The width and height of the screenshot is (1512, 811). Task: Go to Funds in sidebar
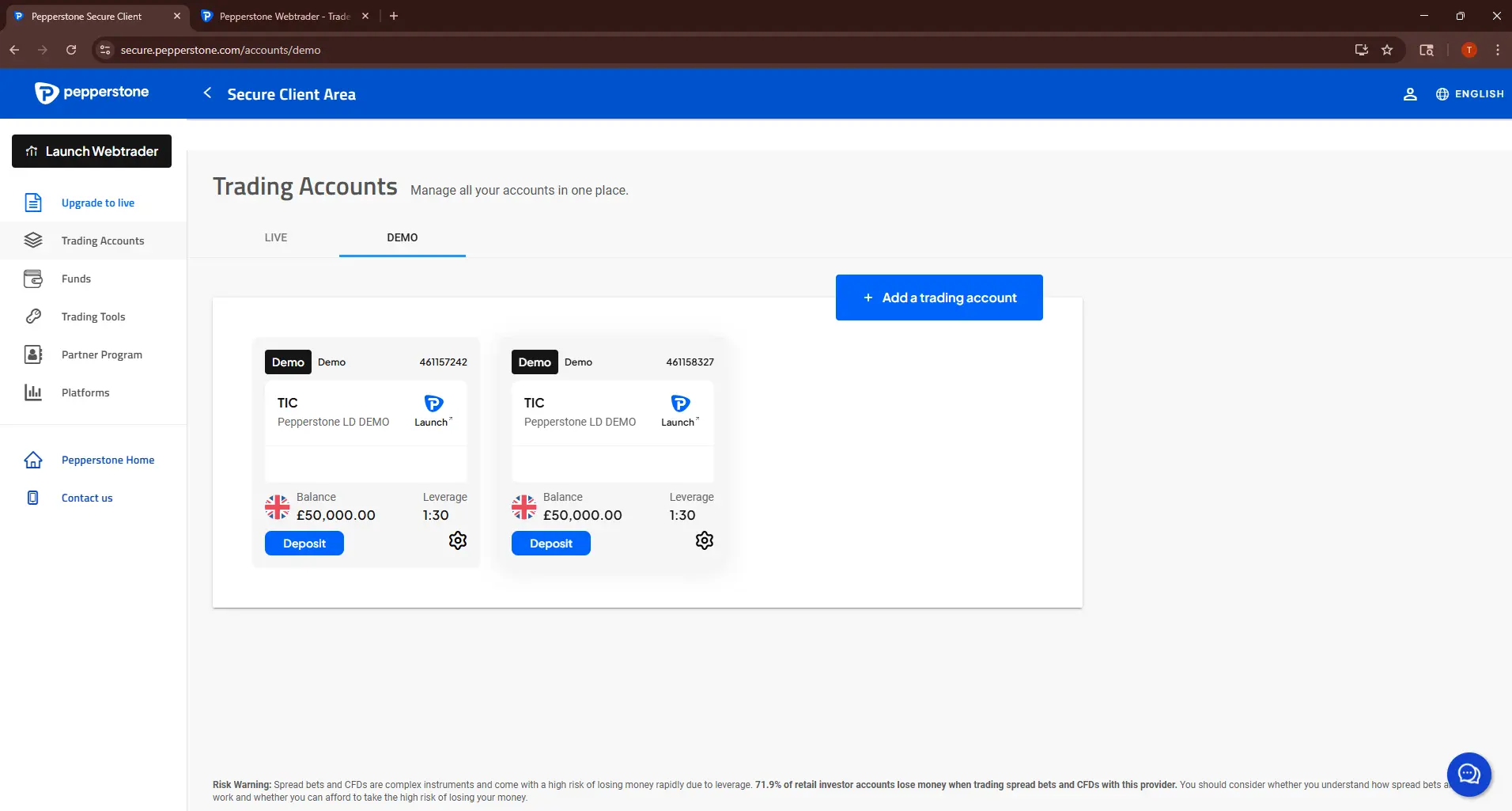pyautogui.click(x=76, y=279)
